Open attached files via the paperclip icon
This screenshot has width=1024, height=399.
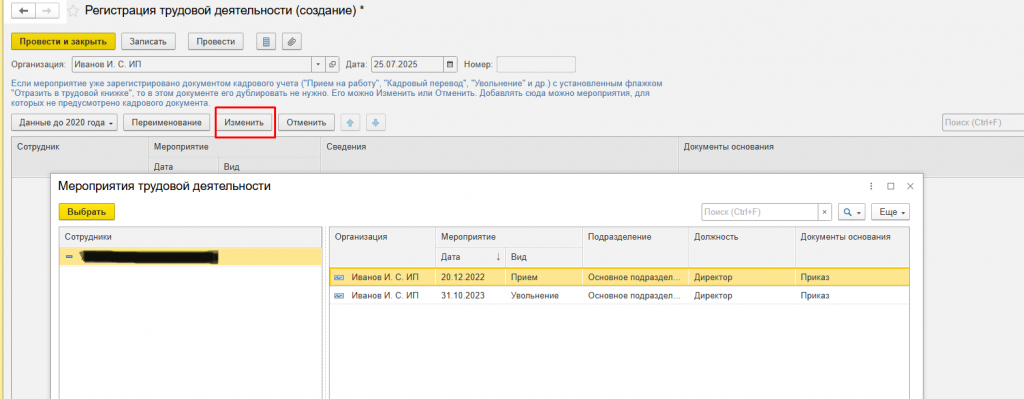click(x=292, y=42)
